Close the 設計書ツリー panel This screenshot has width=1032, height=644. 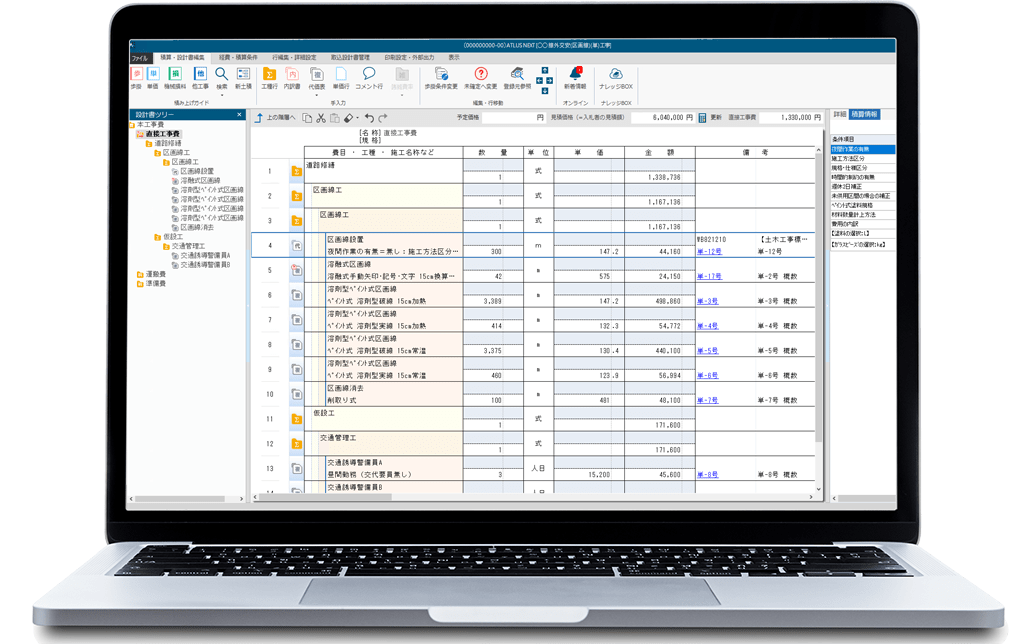(x=239, y=115)
